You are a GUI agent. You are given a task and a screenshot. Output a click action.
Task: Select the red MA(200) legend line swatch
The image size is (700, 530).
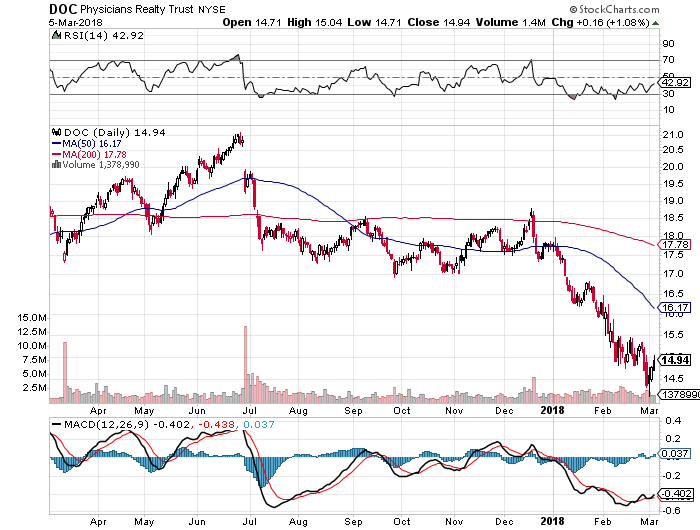(56, 154)
